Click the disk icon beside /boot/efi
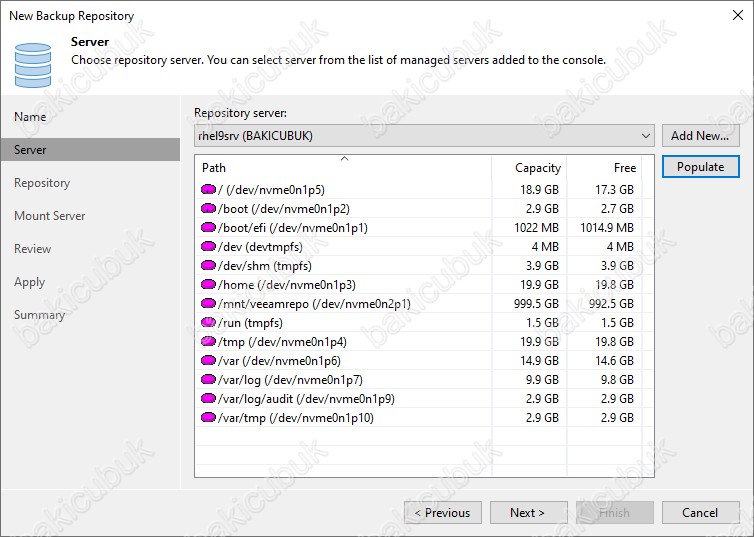Screen dimensions: 754x537 coord(208,227)
